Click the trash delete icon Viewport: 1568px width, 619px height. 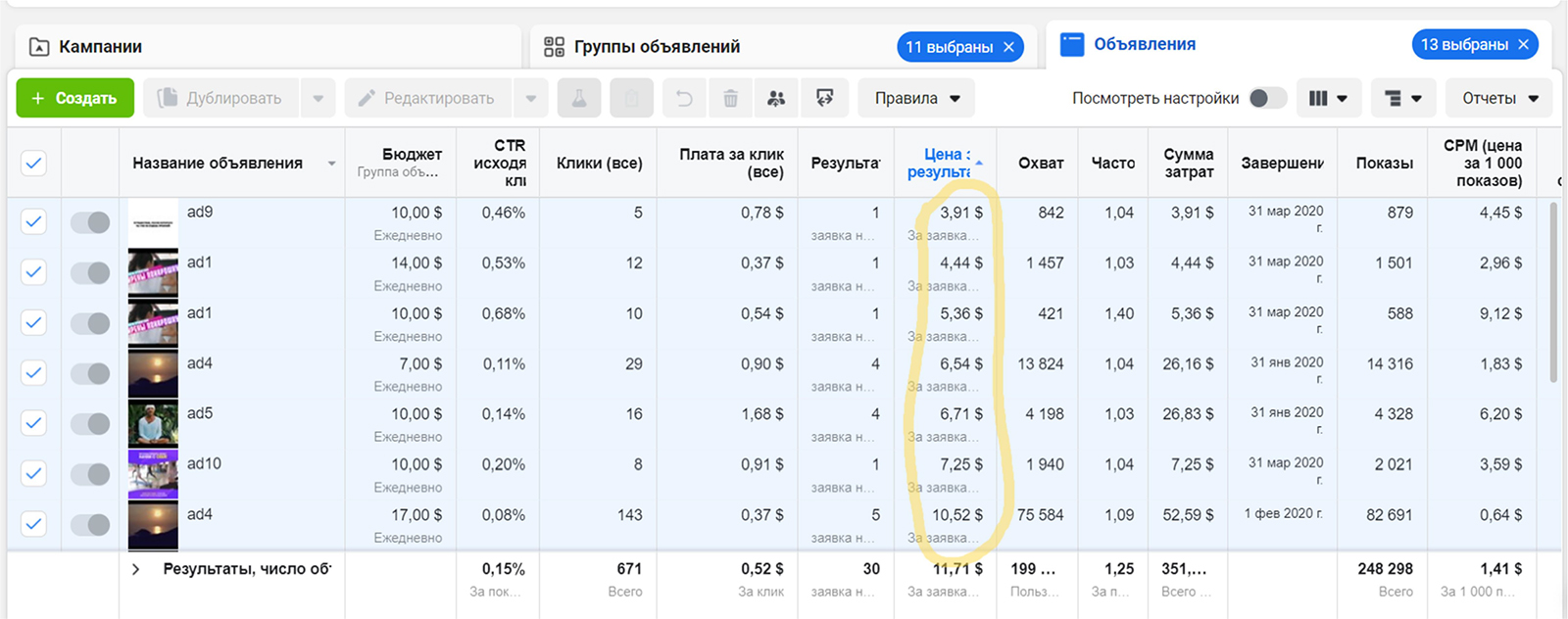tap(730, 99)
